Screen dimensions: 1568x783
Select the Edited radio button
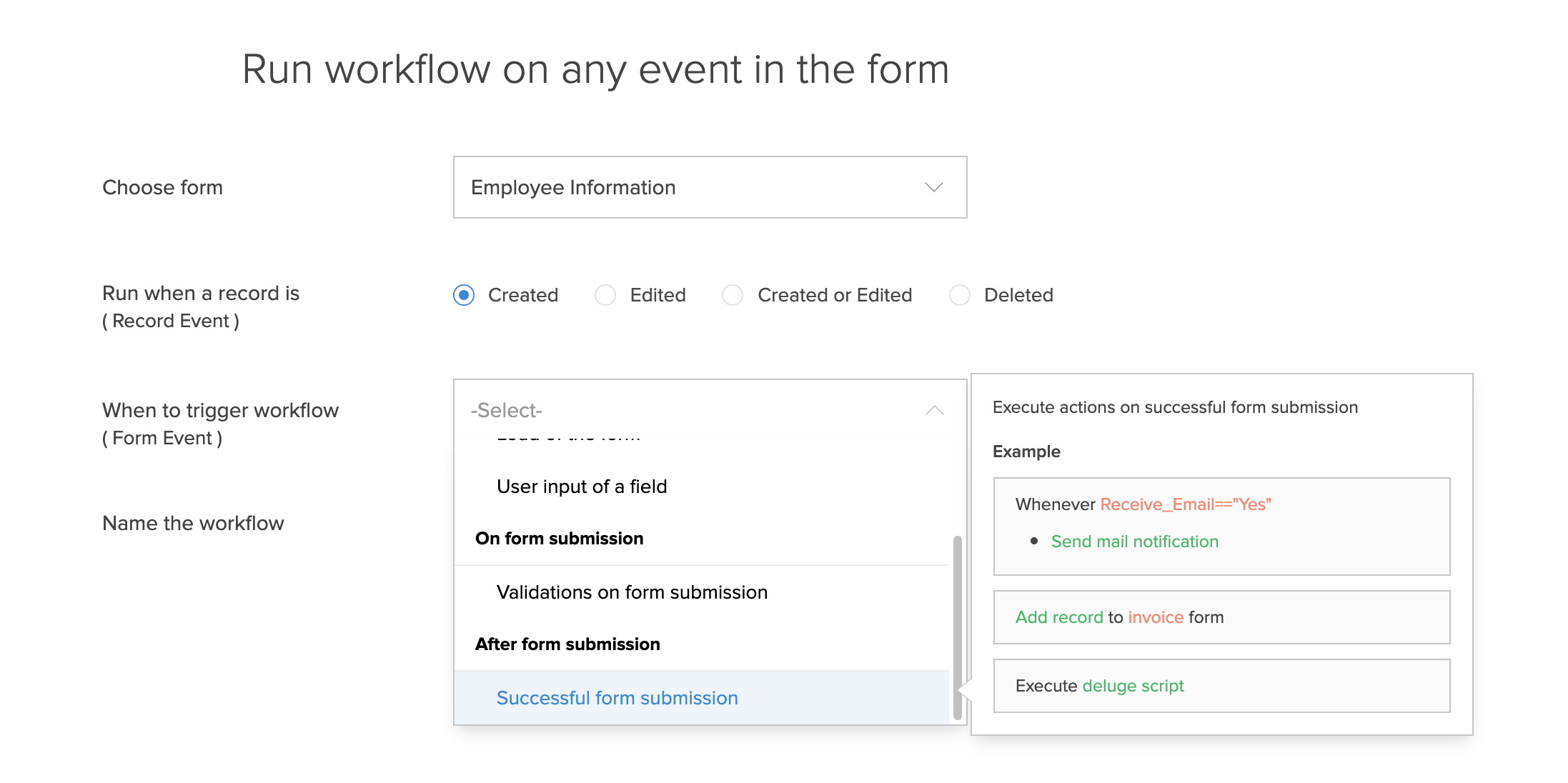point(605,295)
